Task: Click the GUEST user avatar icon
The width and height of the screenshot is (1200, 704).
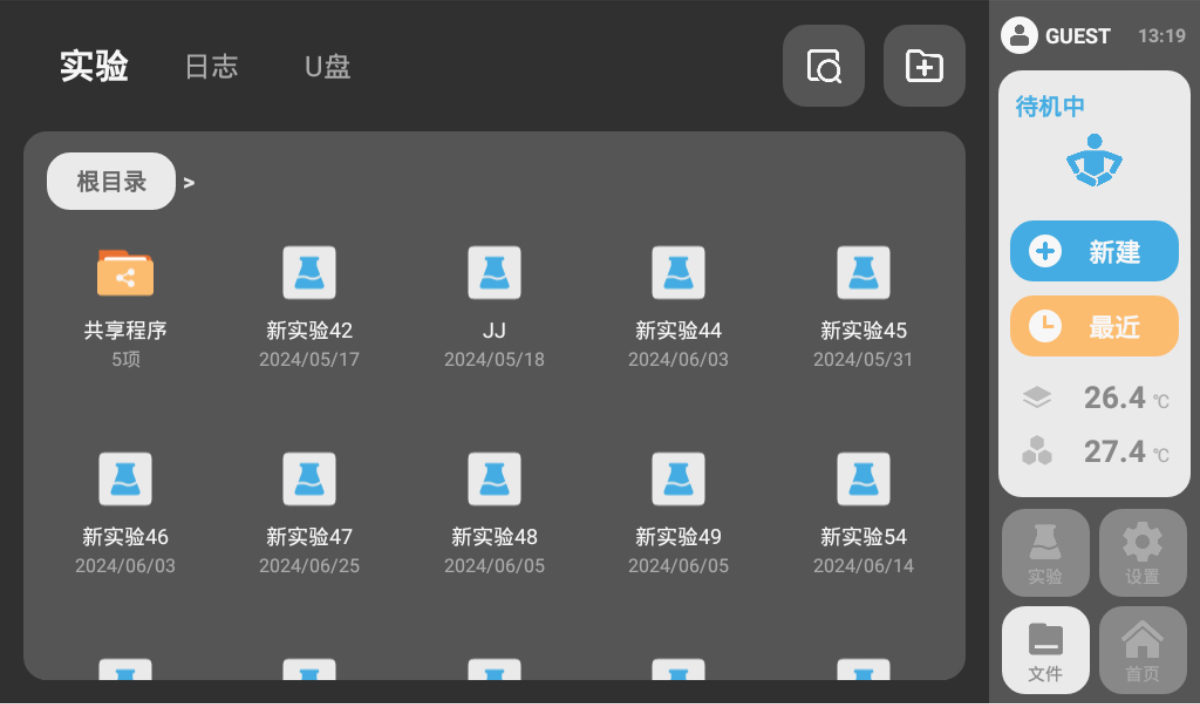Action: [1019, 36]
